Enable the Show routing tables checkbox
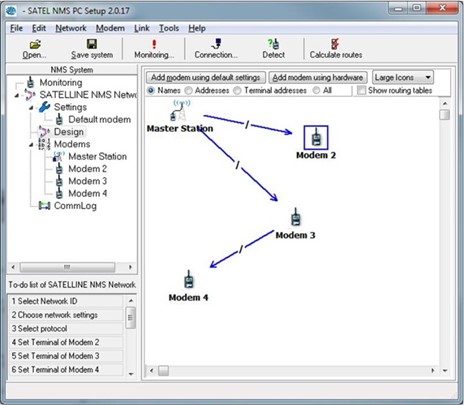 click(361, 90)
